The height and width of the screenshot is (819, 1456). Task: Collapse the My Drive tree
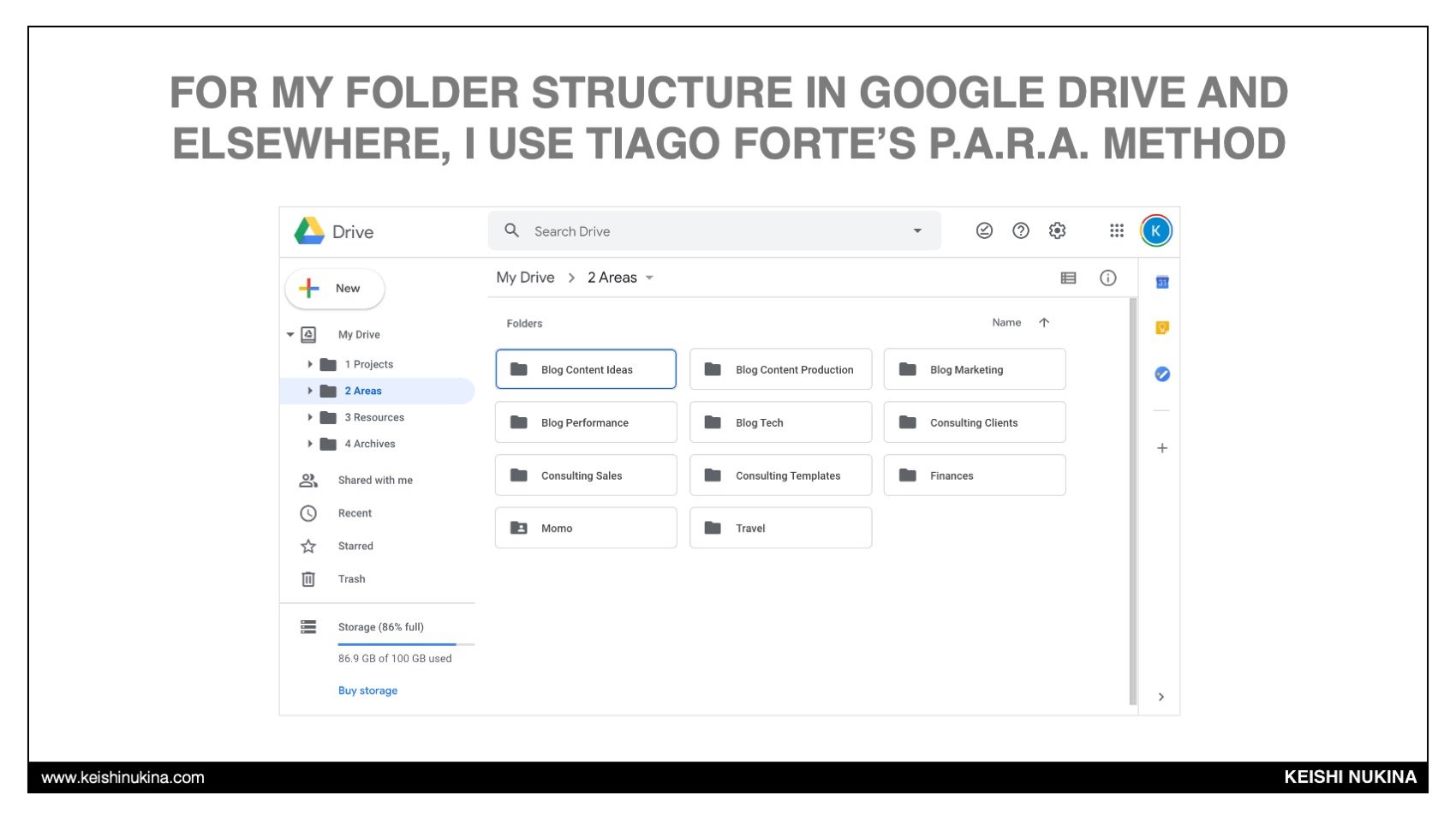click(x=290, y=335)
